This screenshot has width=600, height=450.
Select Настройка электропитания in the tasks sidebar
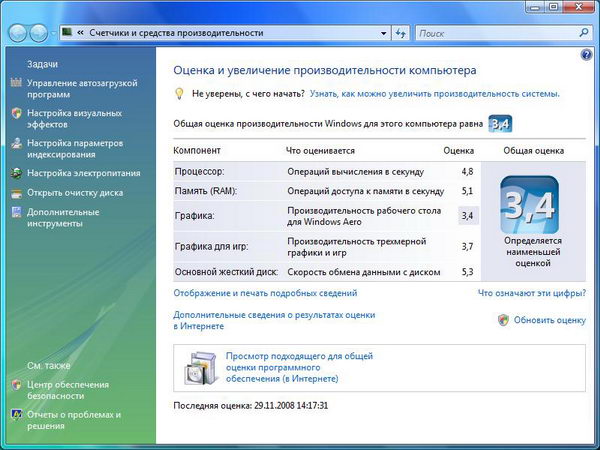(x=85, y=173)
